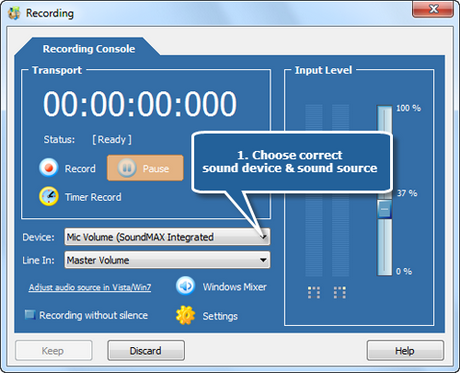Enable Recording without silence checkbox
The image size is (460, 373).
[x=30, y=314]
